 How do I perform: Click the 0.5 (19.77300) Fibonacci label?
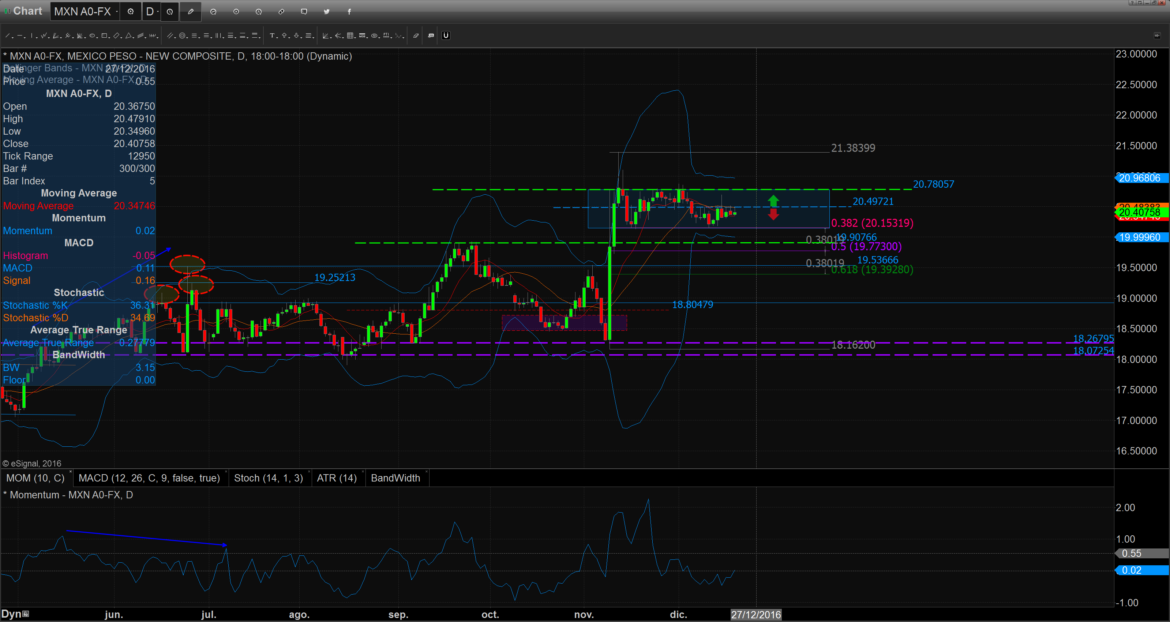[866, 247]
